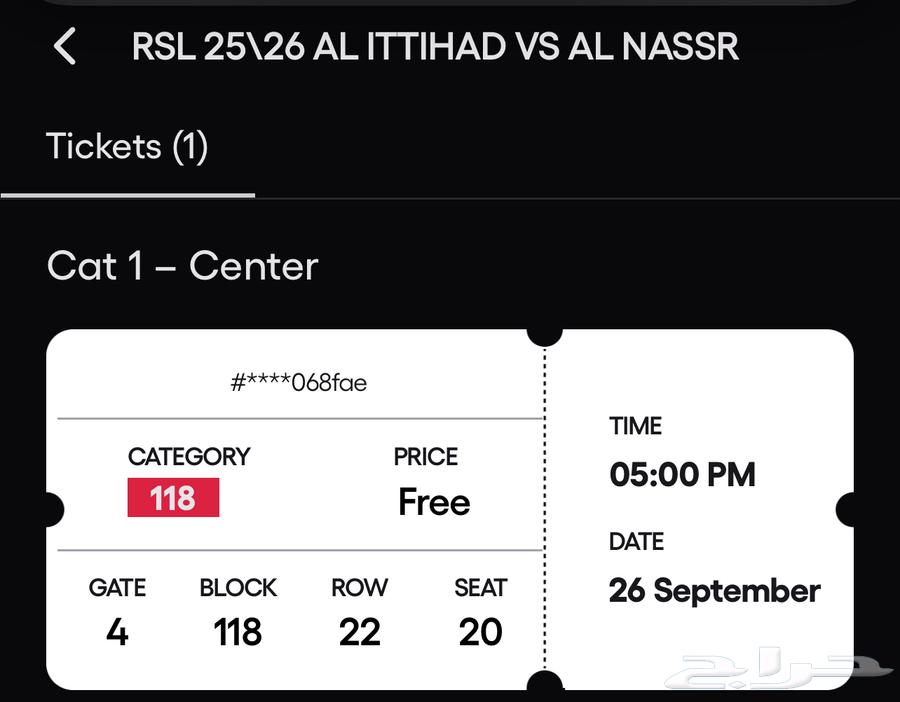Tap the back arrow chevron

click(x=64, y=46)
